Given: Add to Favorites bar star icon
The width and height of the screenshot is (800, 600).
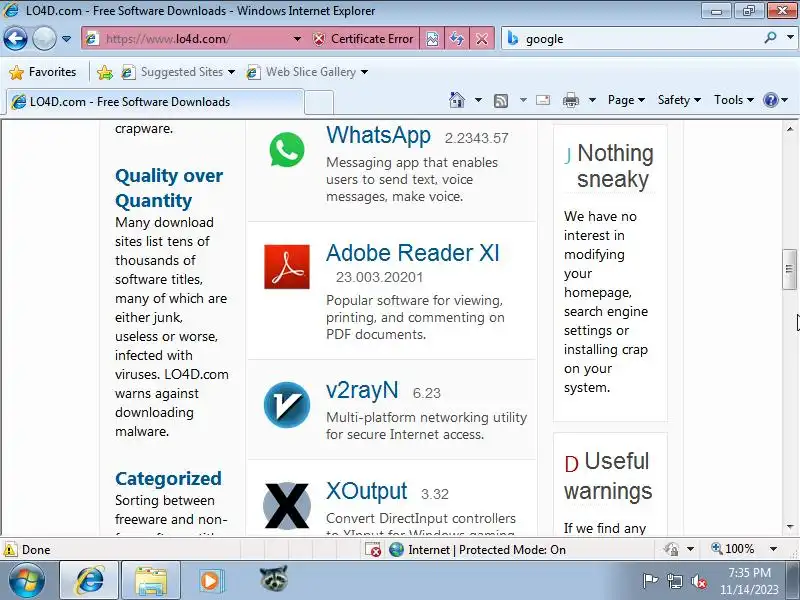Looking at the screenshot, I should [105, 72].
